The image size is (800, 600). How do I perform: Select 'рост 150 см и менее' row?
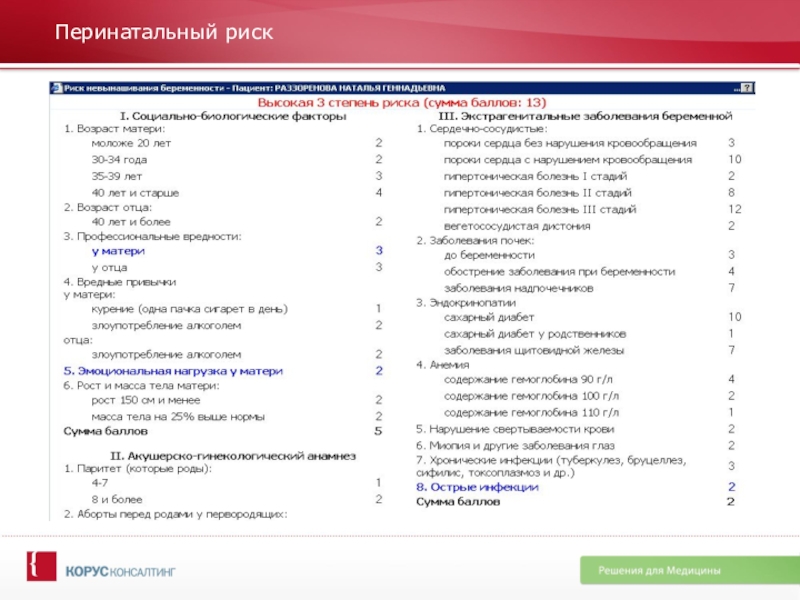coord(146,400)
